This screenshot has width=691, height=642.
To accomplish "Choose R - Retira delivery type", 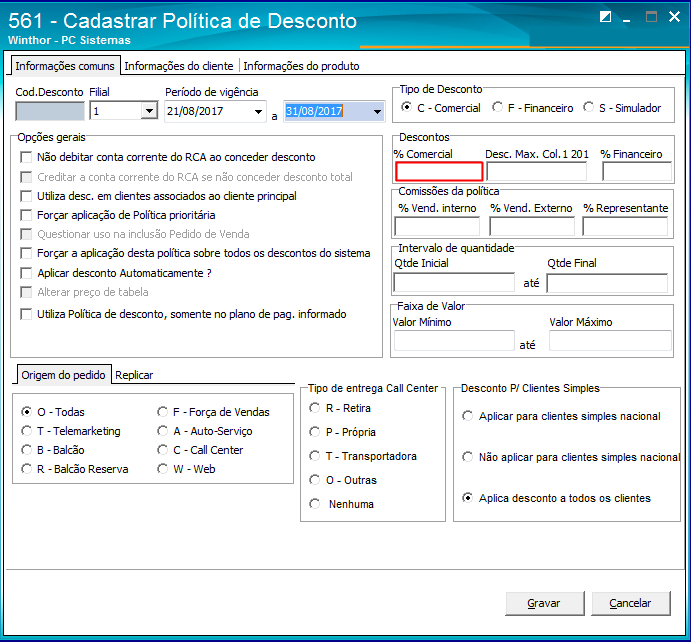I will coord(315,408).
